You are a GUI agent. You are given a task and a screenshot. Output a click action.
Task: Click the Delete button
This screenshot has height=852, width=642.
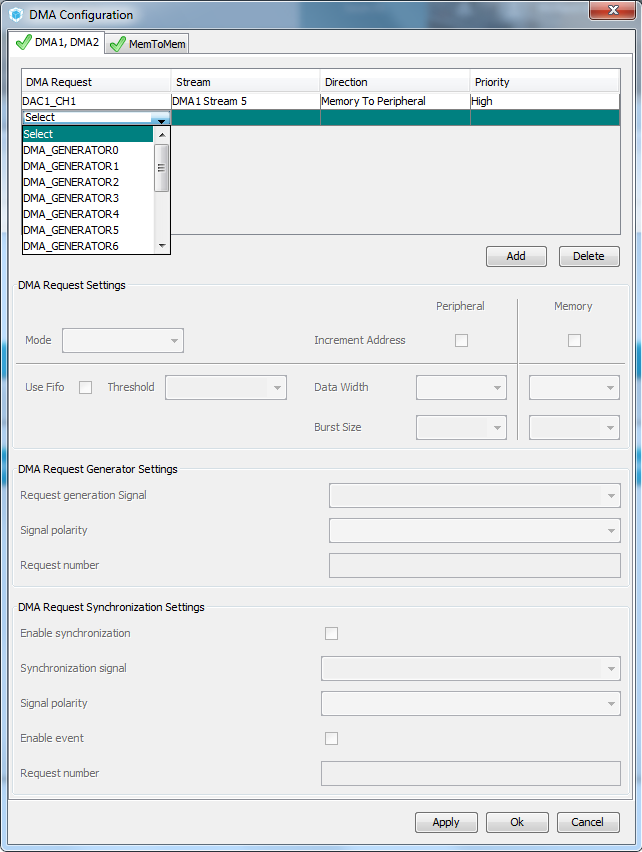tap(589, 256)
